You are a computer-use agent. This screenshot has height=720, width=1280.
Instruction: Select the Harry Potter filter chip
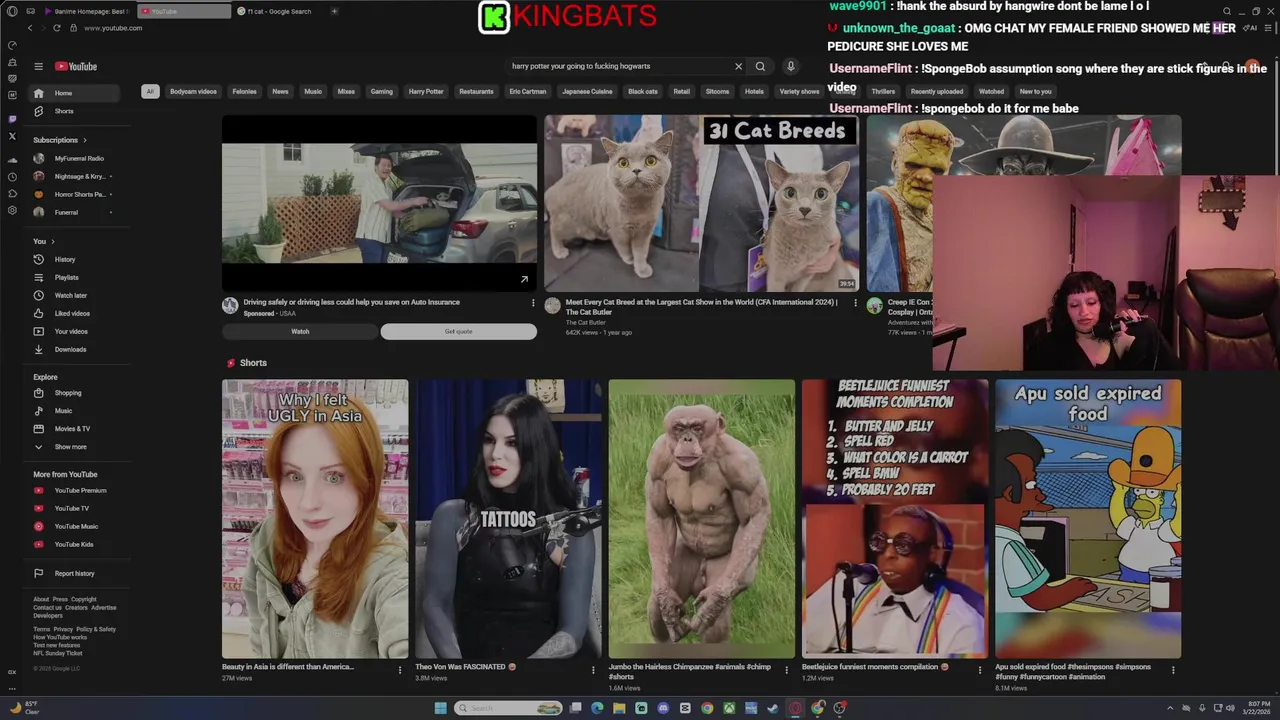tap(426, 91)
